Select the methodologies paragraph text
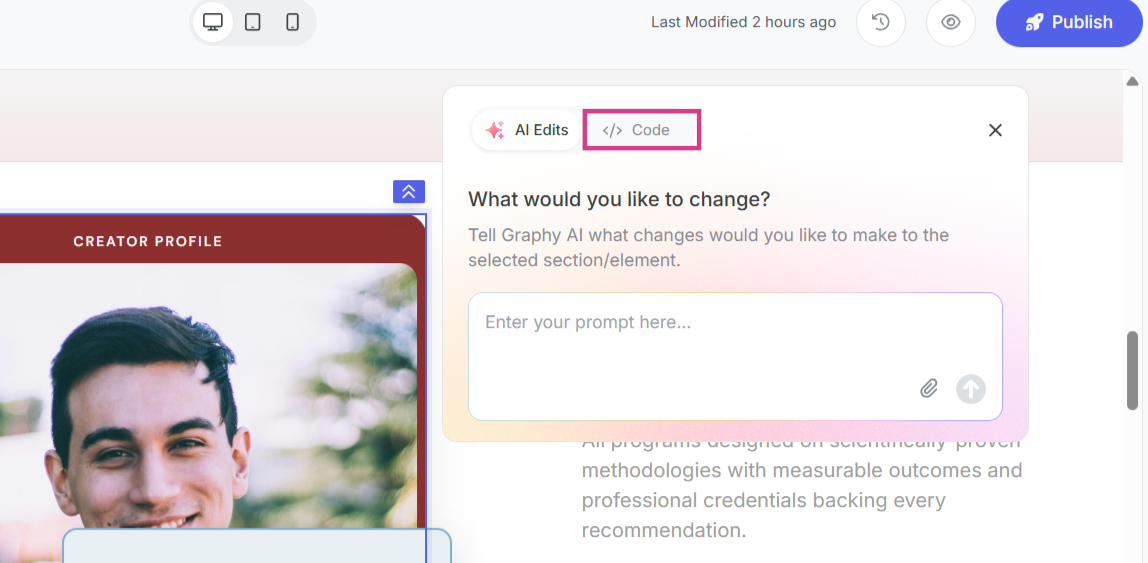Image resolution: width=1148 pixels, height=563 pixels. click(x=801, y=485)
